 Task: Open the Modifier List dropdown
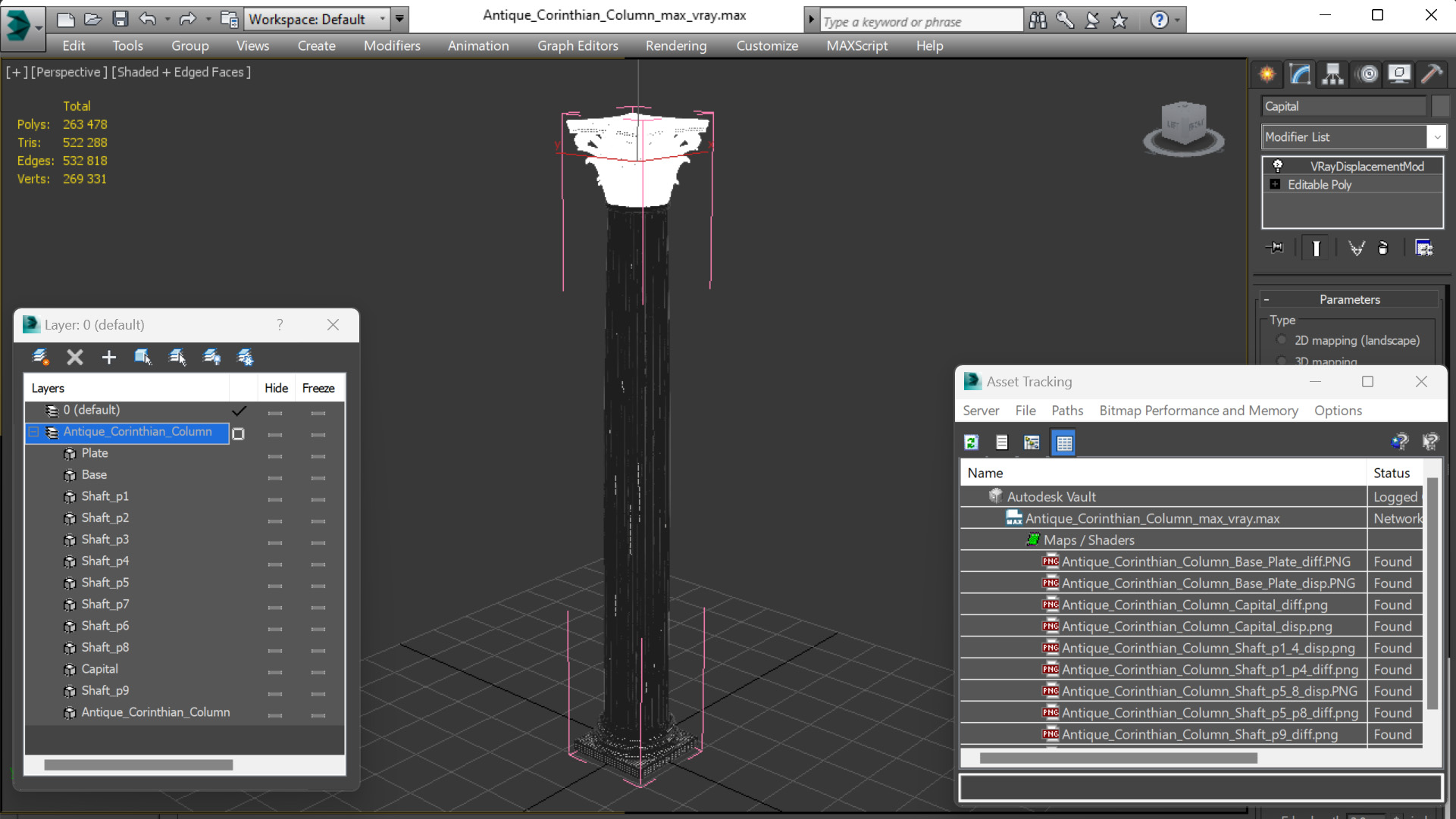tap(1437, 137)
